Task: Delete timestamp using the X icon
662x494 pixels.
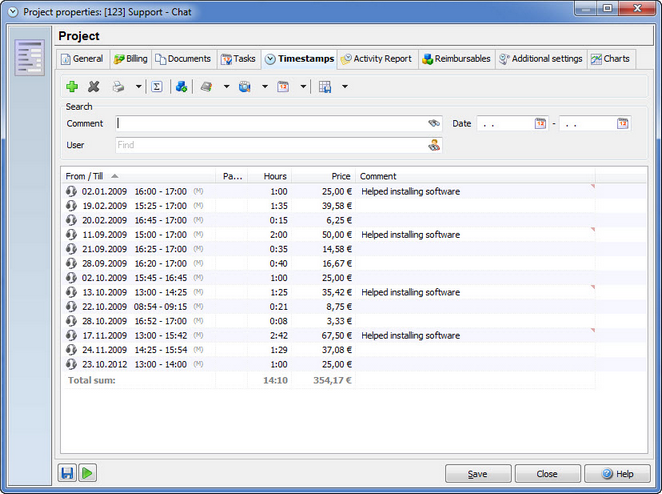Action: point(93,87)
